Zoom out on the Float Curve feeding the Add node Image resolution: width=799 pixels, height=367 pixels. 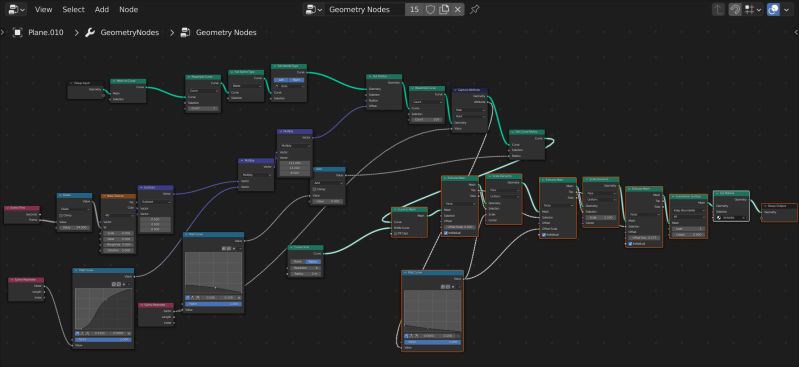[229, 248]
